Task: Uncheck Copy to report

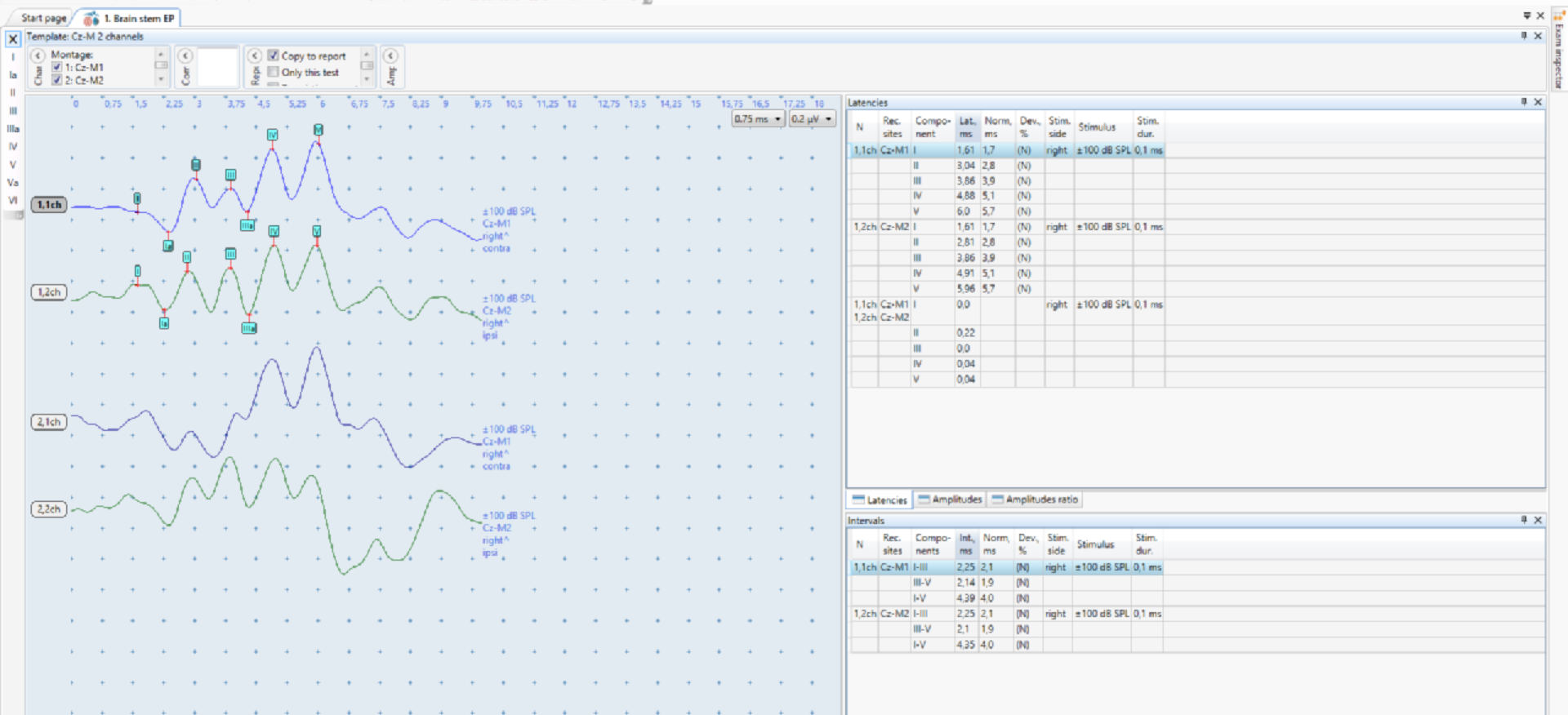Action: 274,56
